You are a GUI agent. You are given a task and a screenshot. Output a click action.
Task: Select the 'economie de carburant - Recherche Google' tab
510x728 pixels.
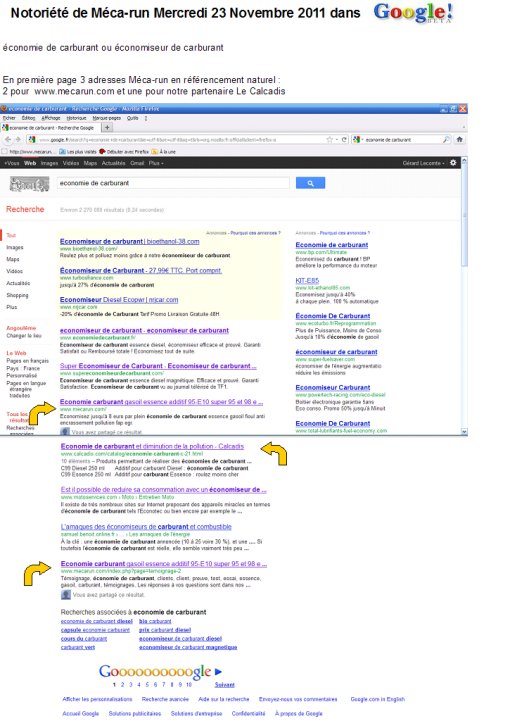click(50, 127)
